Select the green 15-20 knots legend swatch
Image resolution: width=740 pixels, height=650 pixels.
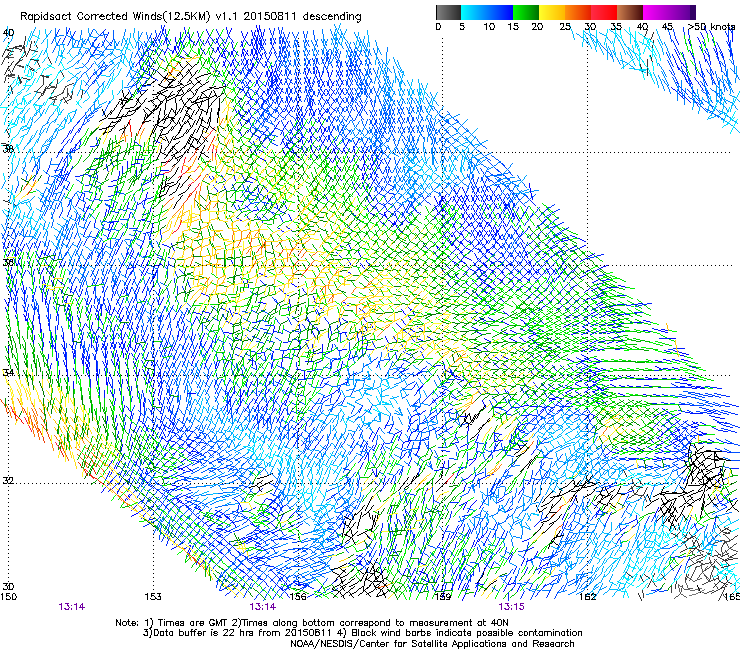tap(526, 12)
